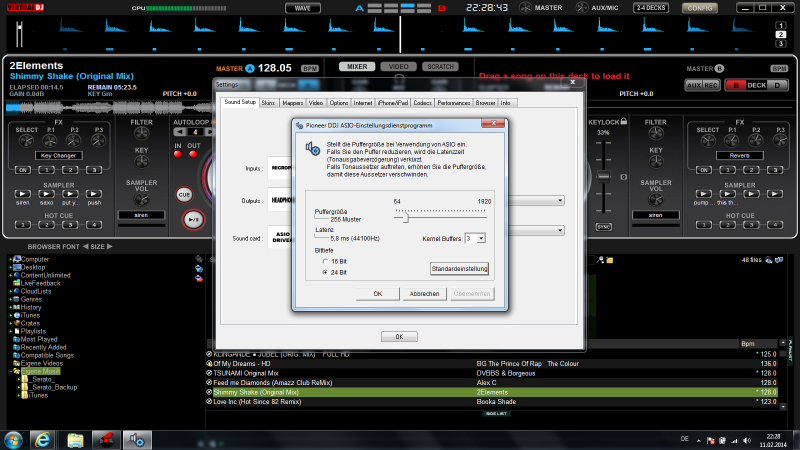800x450 pixels.
Task: Click the Pioneer ASIO taskbar icon
Action: point(138,438)
